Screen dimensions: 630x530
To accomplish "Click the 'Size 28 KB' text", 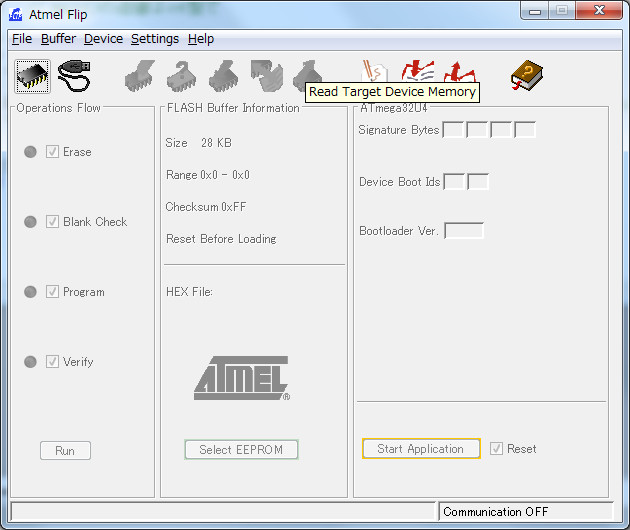I will click(x=198, y=143).
